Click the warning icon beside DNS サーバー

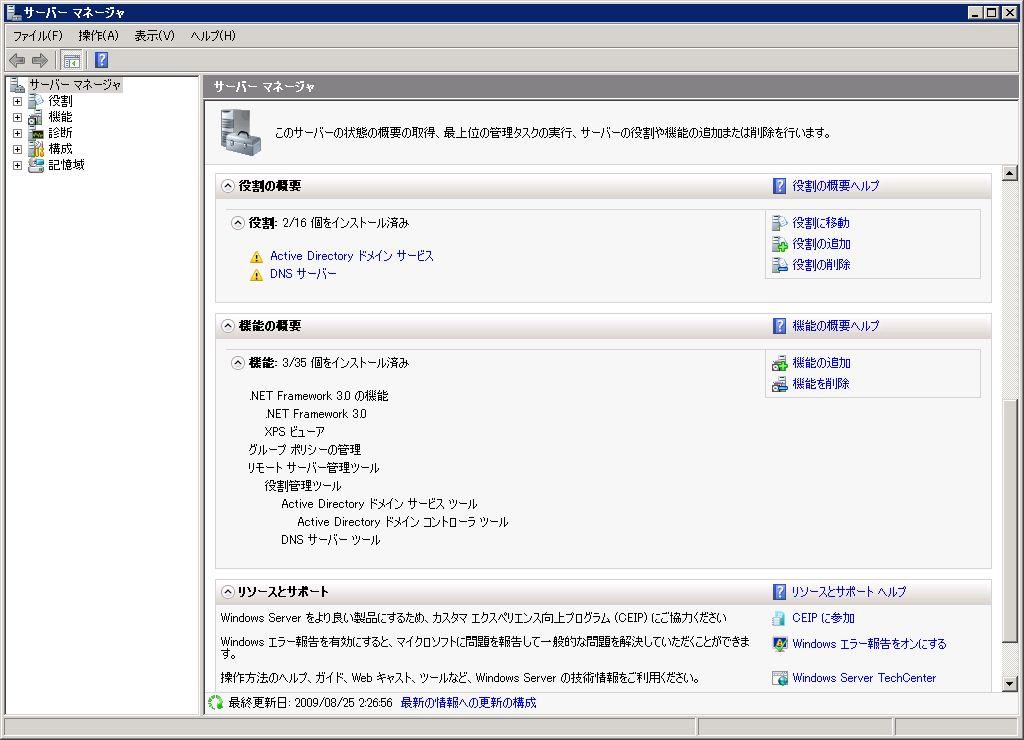click(256, 275)
